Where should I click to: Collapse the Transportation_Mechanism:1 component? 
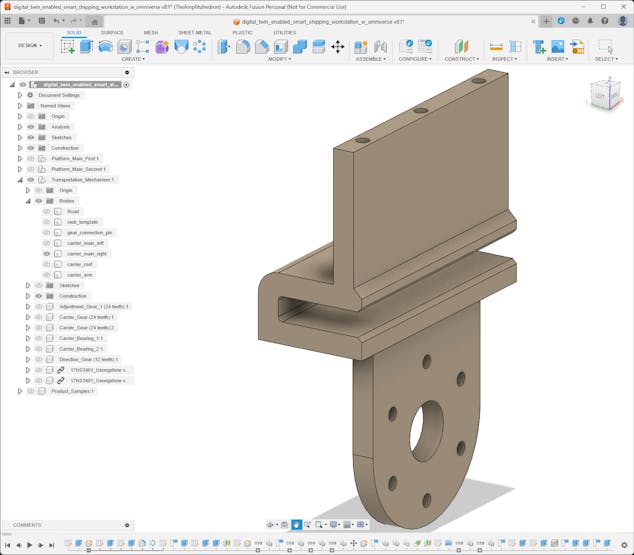(x=19, y=180)
